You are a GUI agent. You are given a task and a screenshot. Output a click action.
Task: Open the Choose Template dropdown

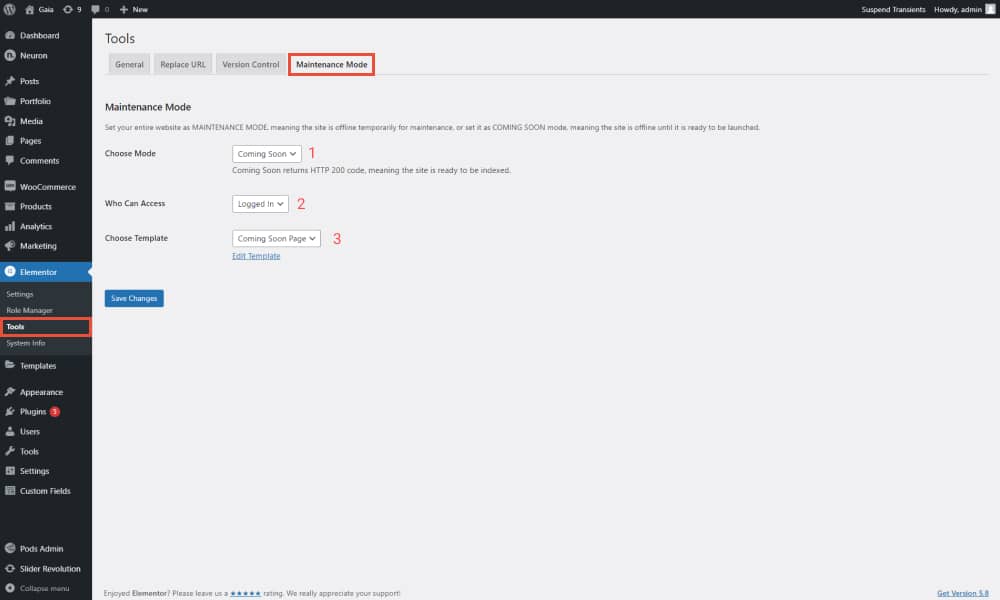click(276, 238)
